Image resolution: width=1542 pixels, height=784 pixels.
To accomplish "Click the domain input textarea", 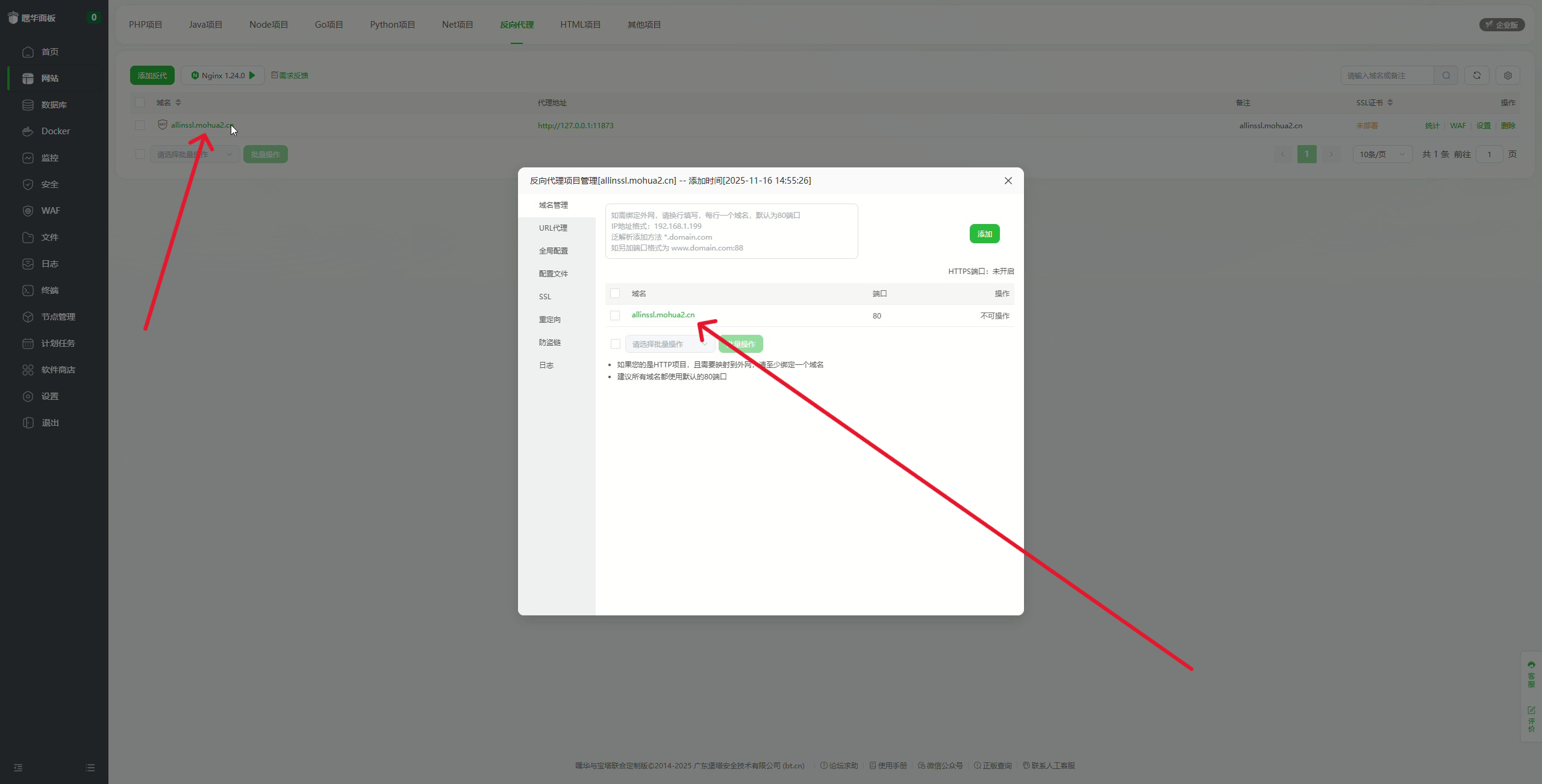I will (x=731, y=231).
